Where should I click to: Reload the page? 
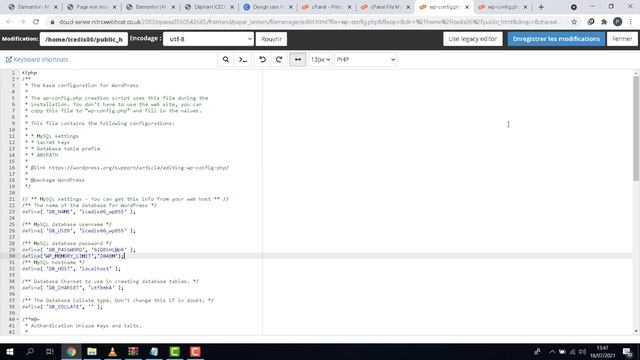click(x=36, y=22)
